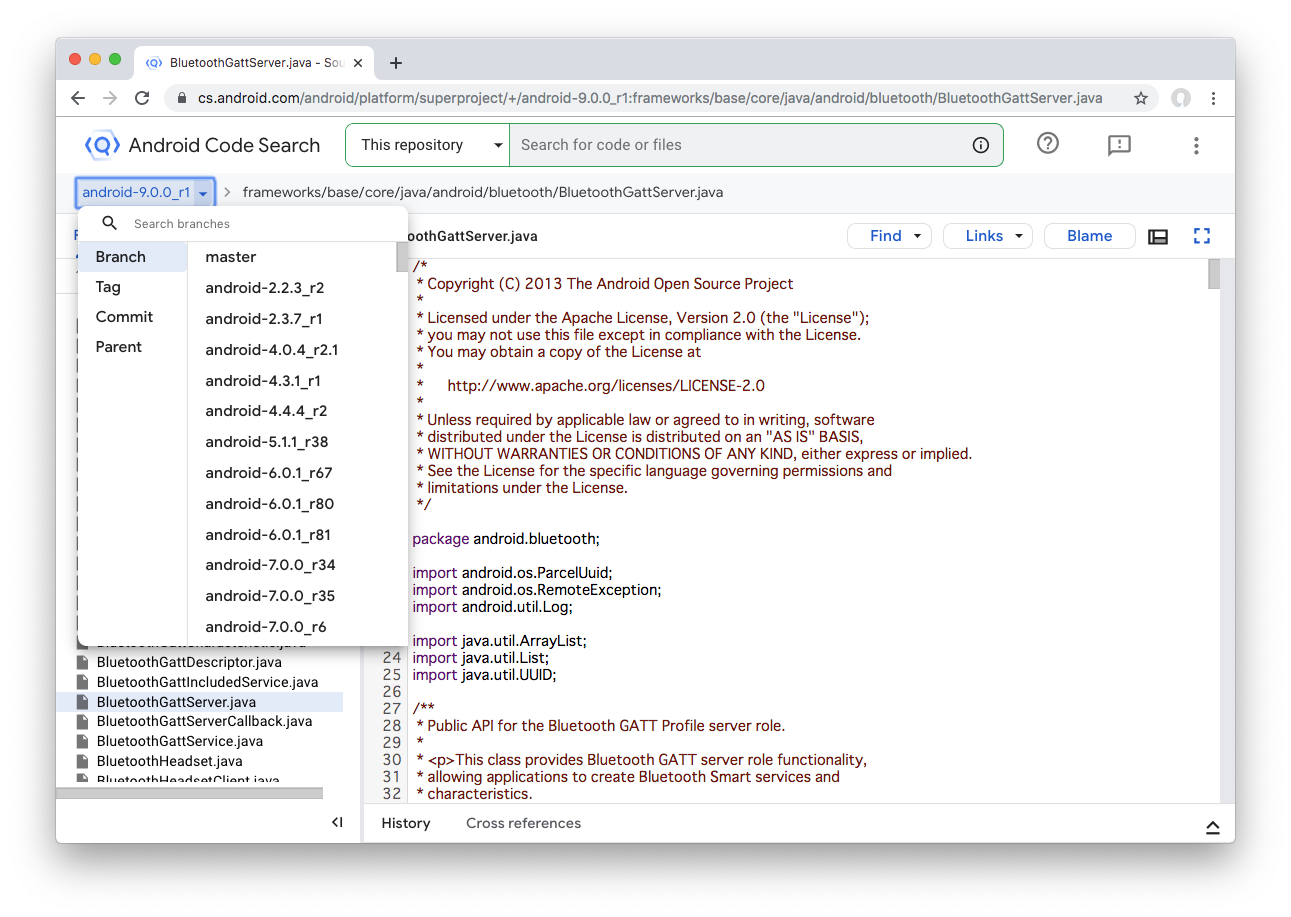Click the Apache license URL in code
This screenshot has width=1291, height=917.
click(x=606, y=386)
